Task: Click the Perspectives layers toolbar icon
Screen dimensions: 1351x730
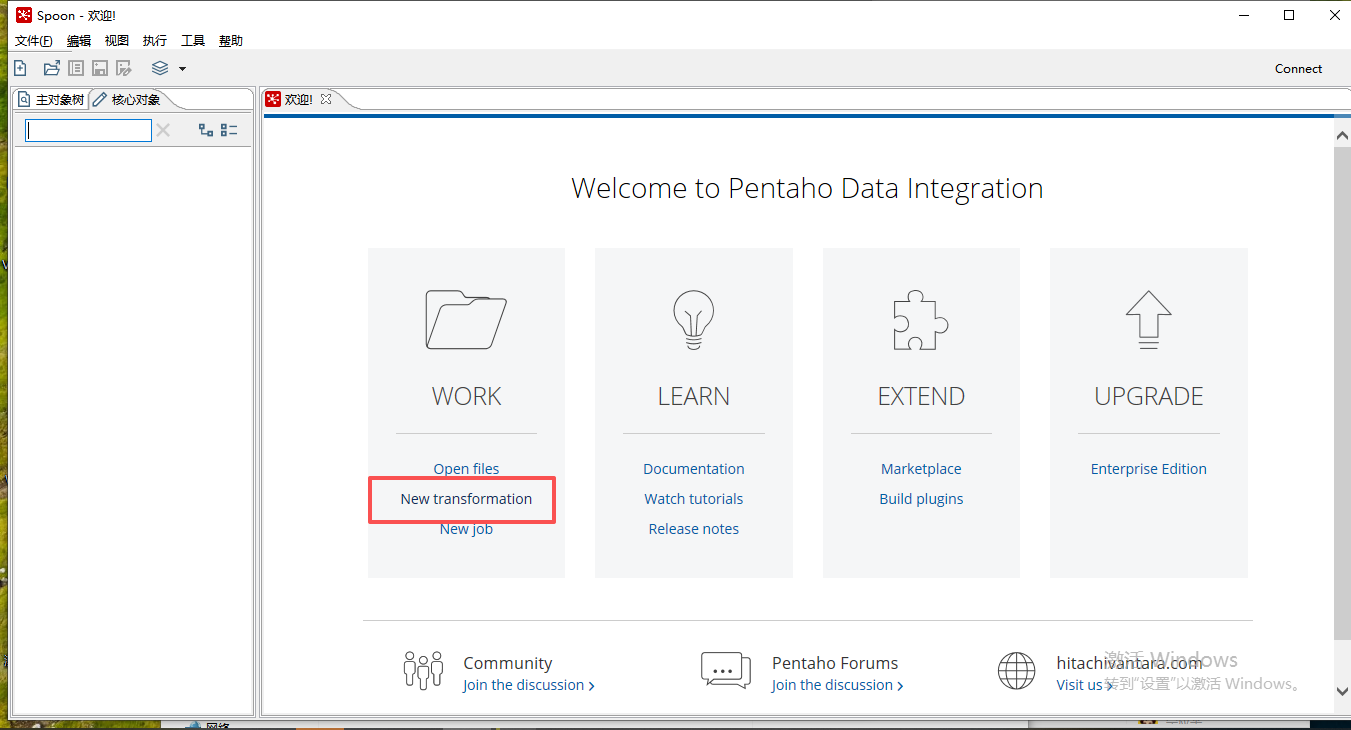Action: tap(160, 68)
